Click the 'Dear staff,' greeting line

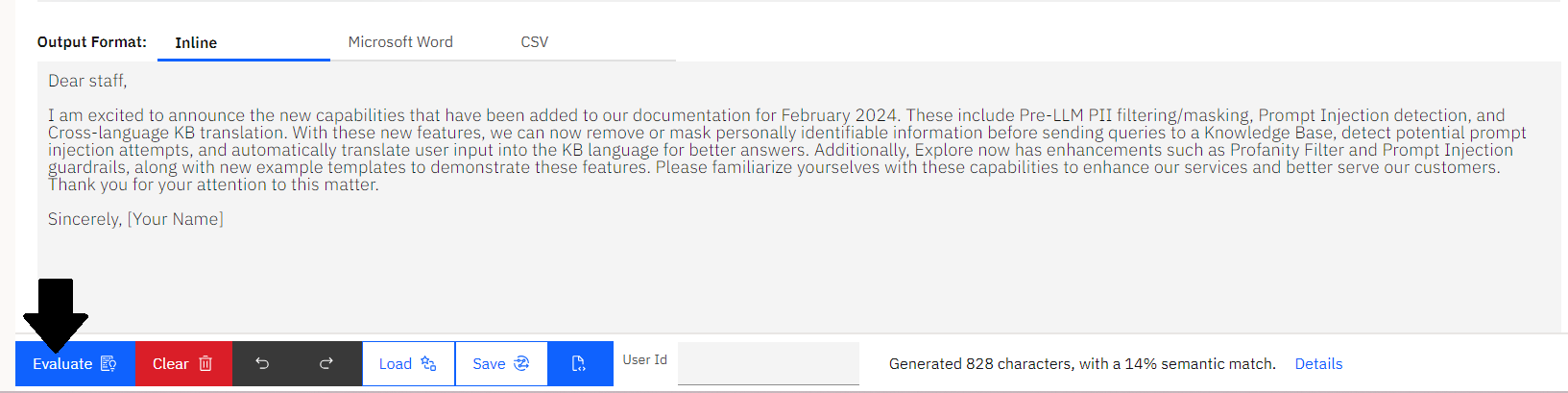(87, 81)
